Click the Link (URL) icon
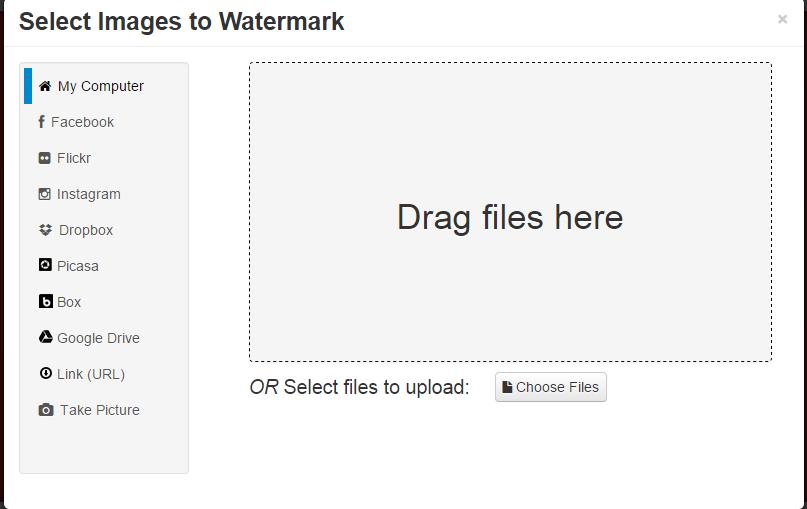The image size is (807, 509). pos(45,374)
